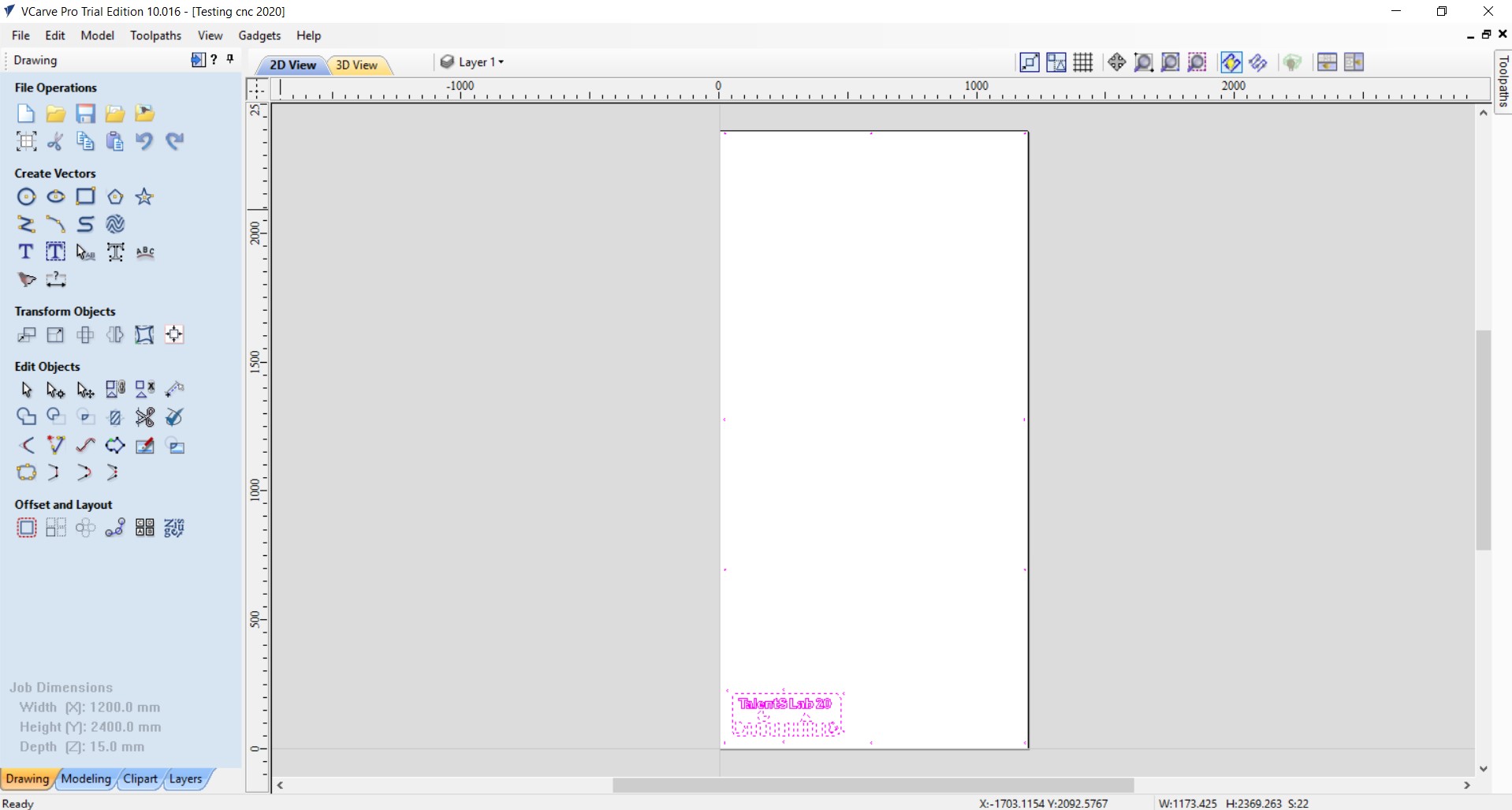Activate the Node Editing tool

(x=55, y=390)
